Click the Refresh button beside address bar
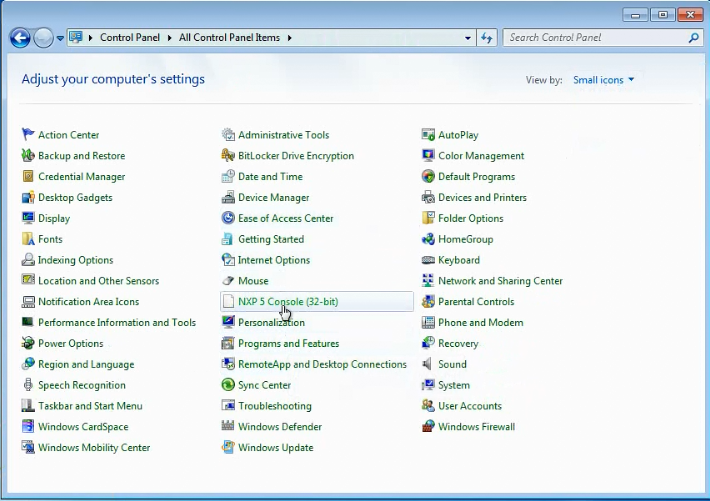This screenshot has width=710, height=501. pyautogui.click(x=487, y=38)
